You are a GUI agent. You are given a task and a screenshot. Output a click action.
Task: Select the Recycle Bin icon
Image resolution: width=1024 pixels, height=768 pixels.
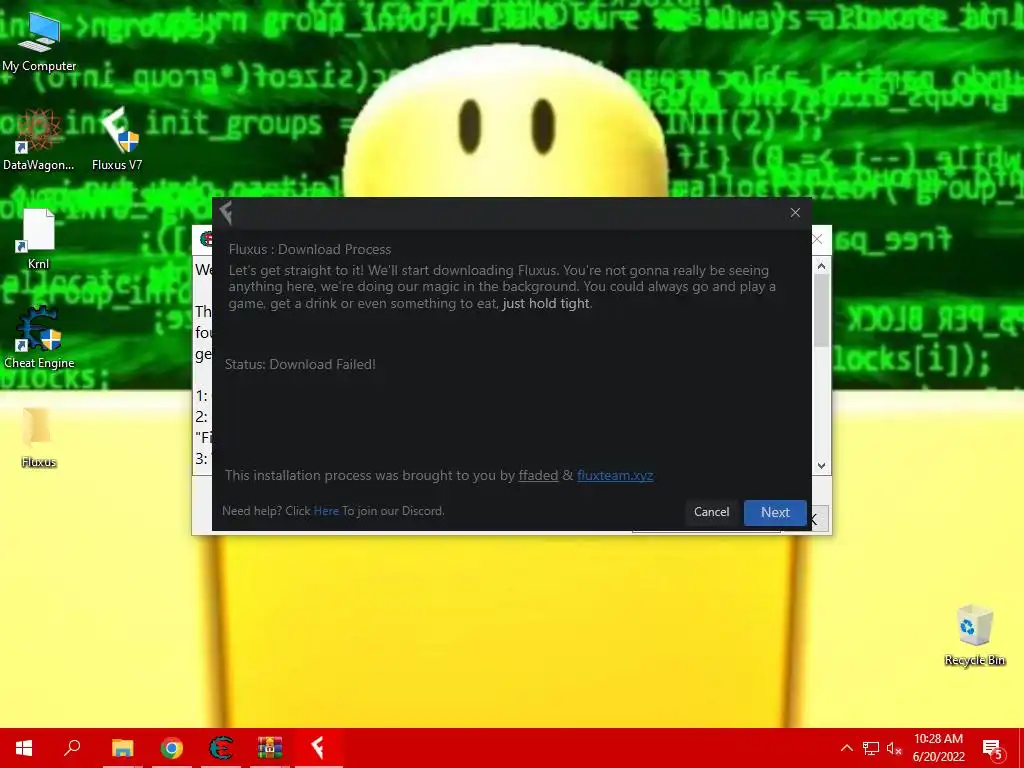[x=974, y=635]
